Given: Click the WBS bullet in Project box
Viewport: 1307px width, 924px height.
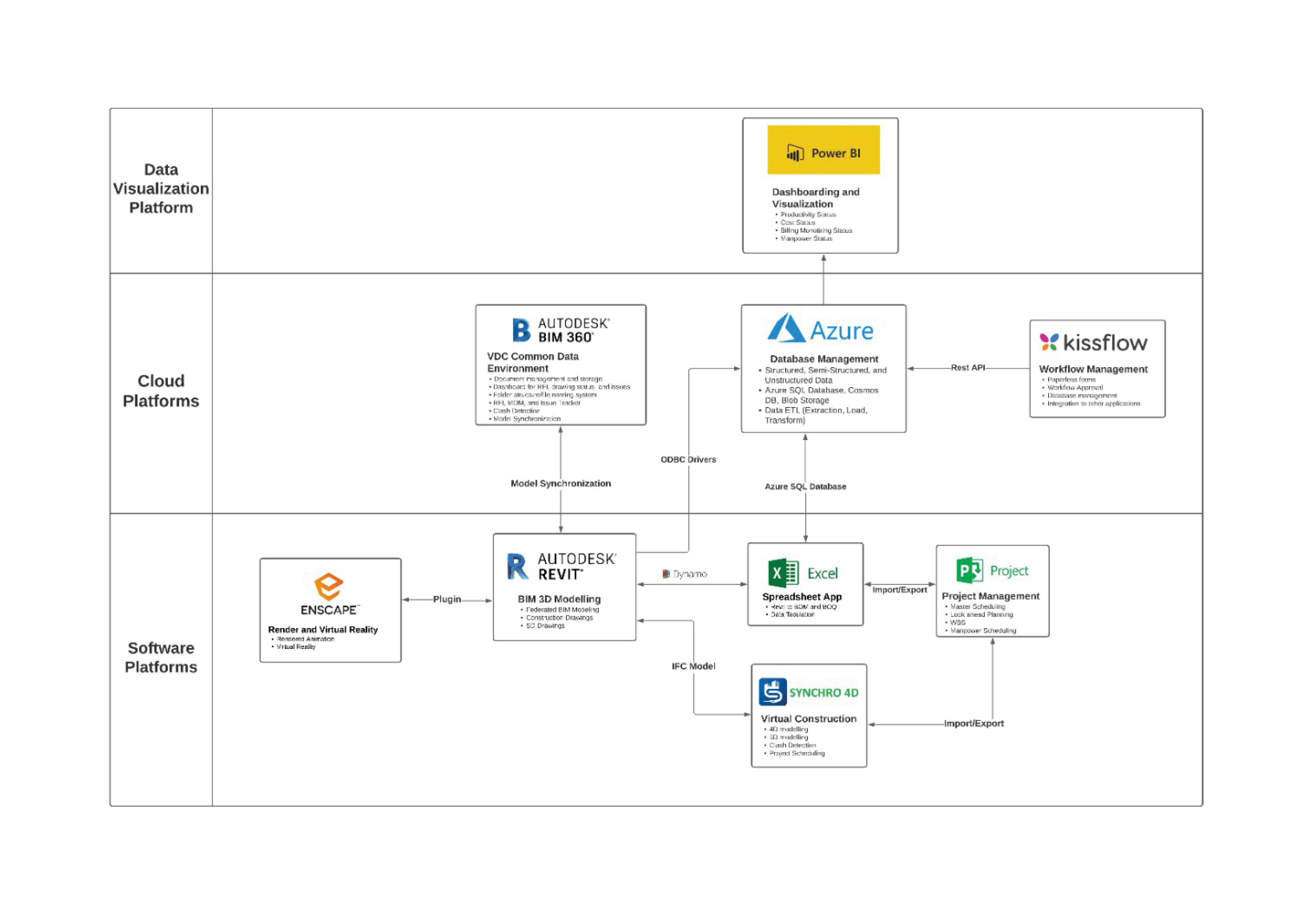Looking at the screenshot, I should pos(957,622).
